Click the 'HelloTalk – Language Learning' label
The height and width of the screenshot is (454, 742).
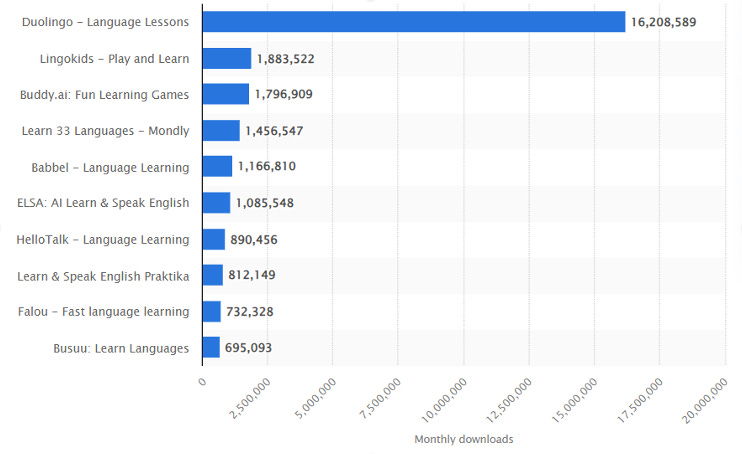click(102, 240)
